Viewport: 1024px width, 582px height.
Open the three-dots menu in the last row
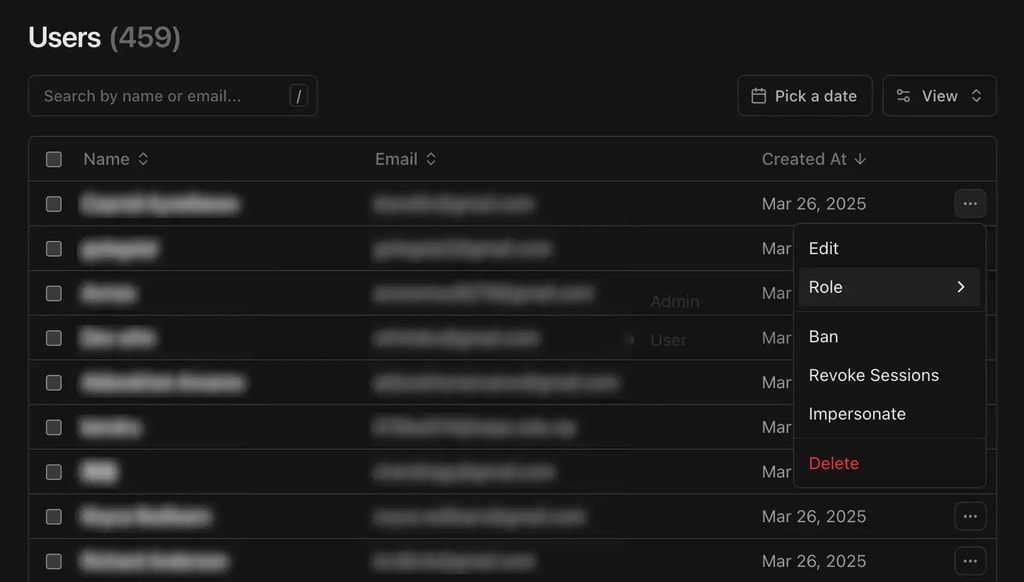click(970, 561)
